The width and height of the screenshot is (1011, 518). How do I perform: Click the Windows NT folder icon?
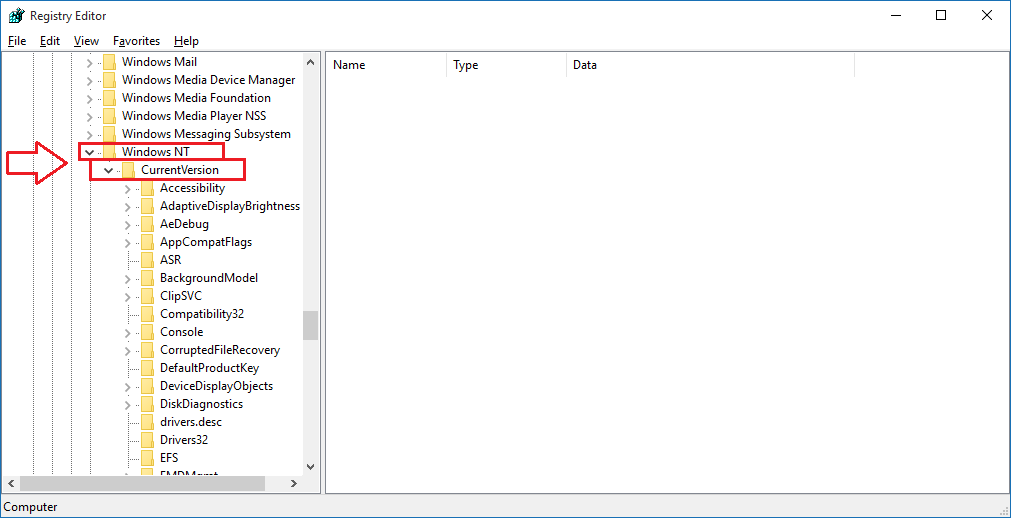coord(109,152)
